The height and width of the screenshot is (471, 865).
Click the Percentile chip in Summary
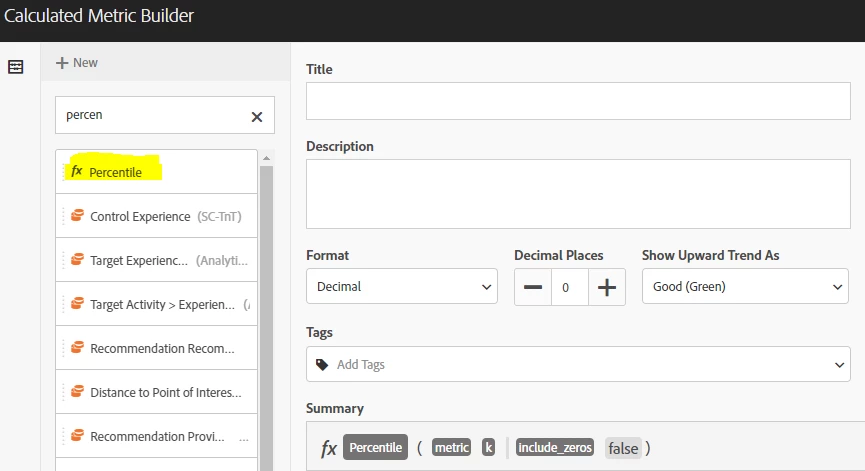(x=376, y=447)
